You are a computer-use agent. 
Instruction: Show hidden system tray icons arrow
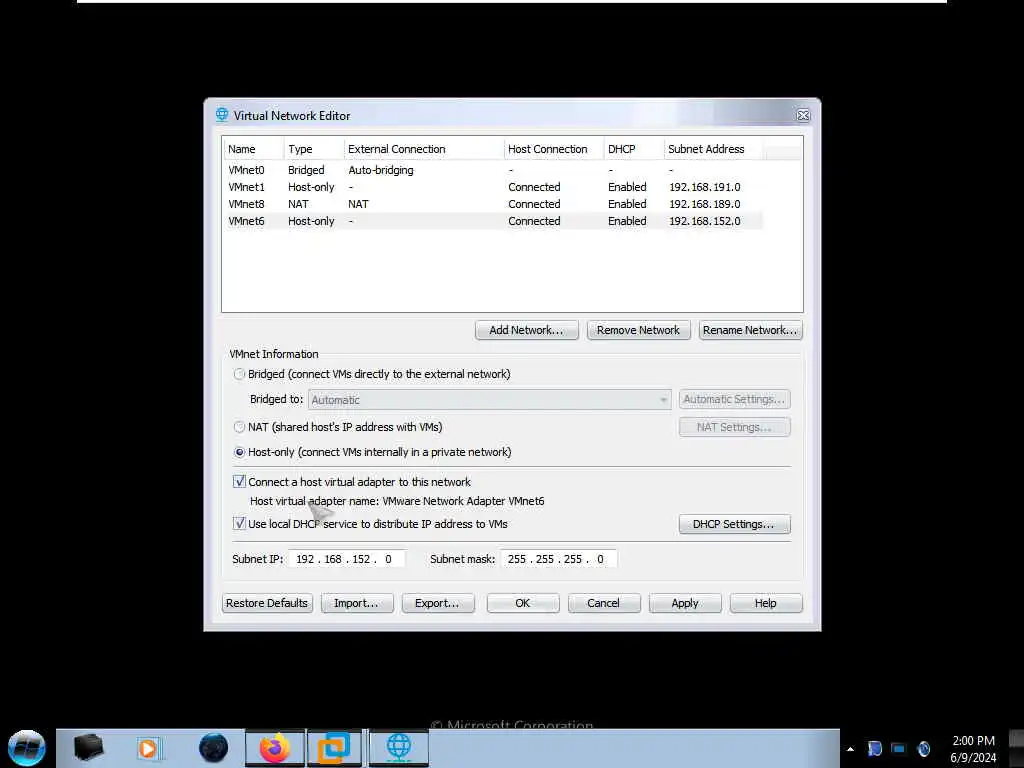point(850,749)
